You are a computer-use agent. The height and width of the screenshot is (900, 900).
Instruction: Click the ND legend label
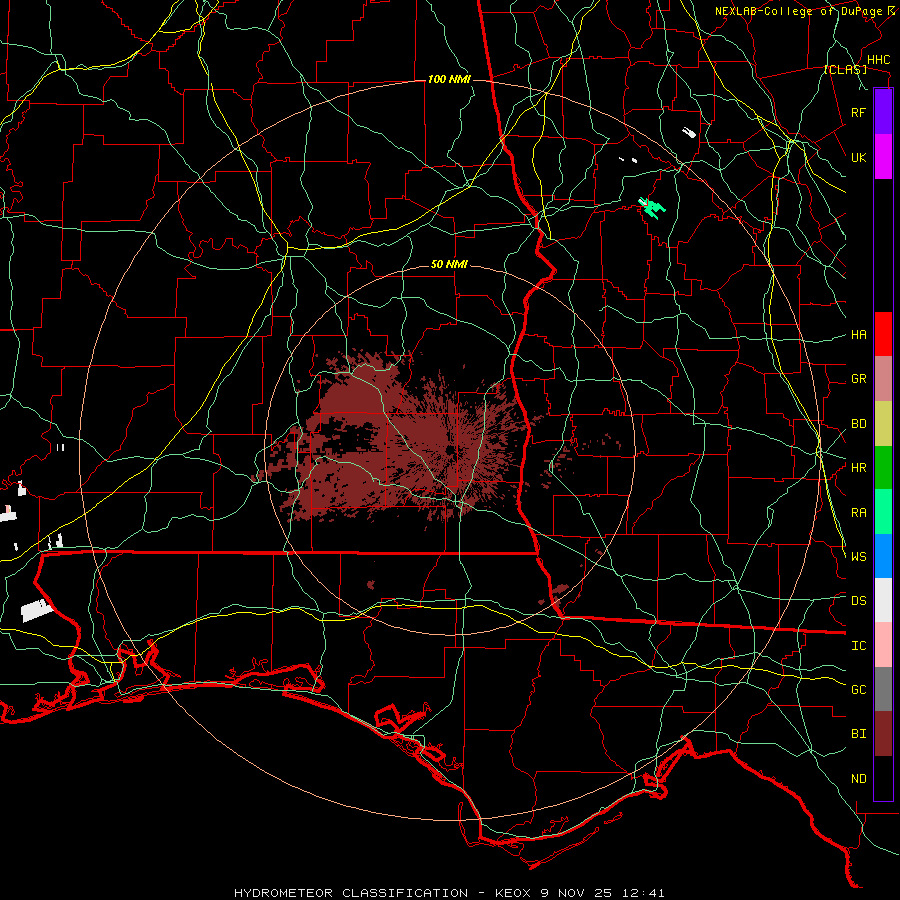coord(859,778)
